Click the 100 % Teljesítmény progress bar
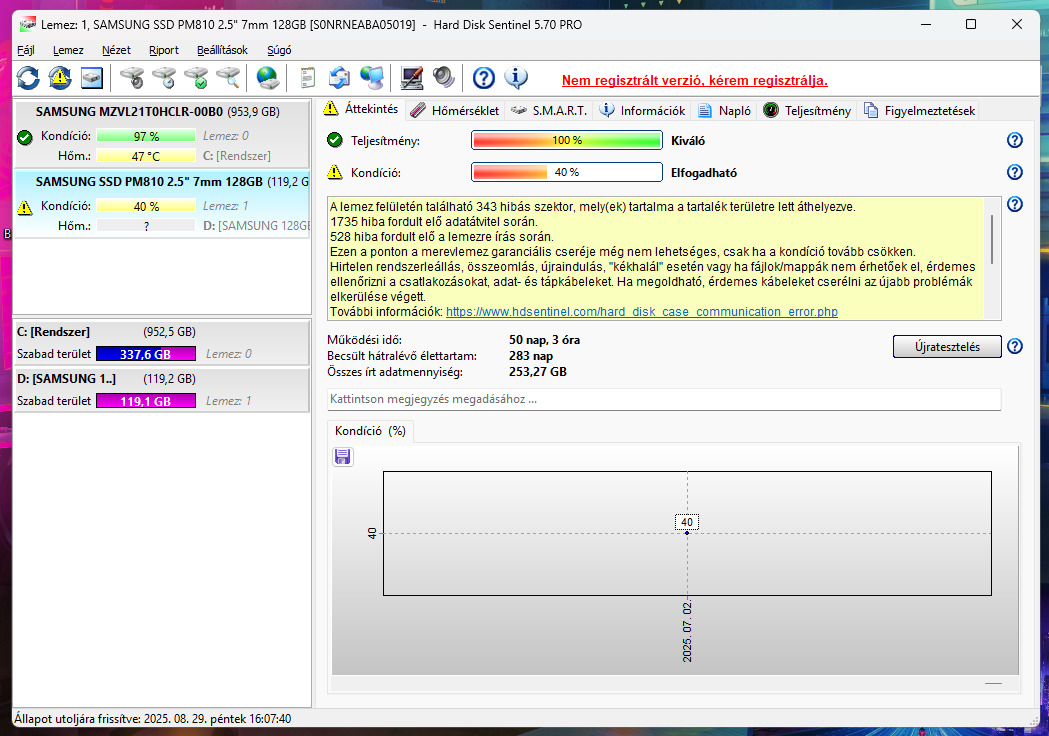This screenshot has width=1049, height=736. pyautogui.click(x=567, y=140)
